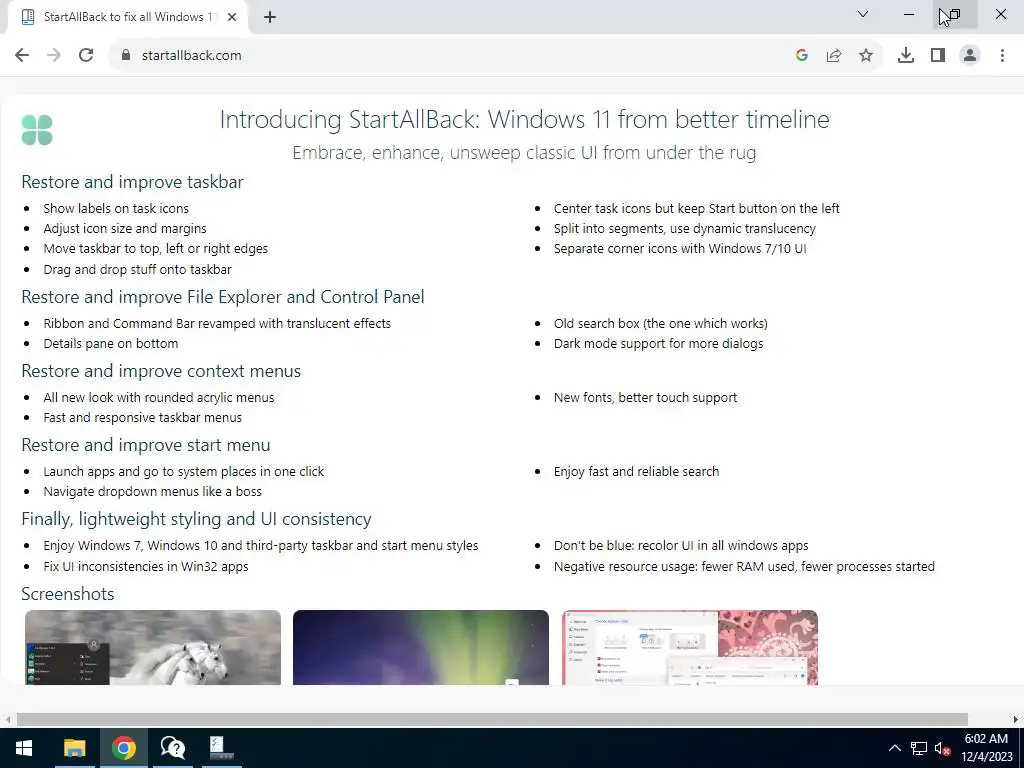Open the pink themed screenshot thumbnail
Viewport: 1024px width, 768px height.
(x=690, y=647)
